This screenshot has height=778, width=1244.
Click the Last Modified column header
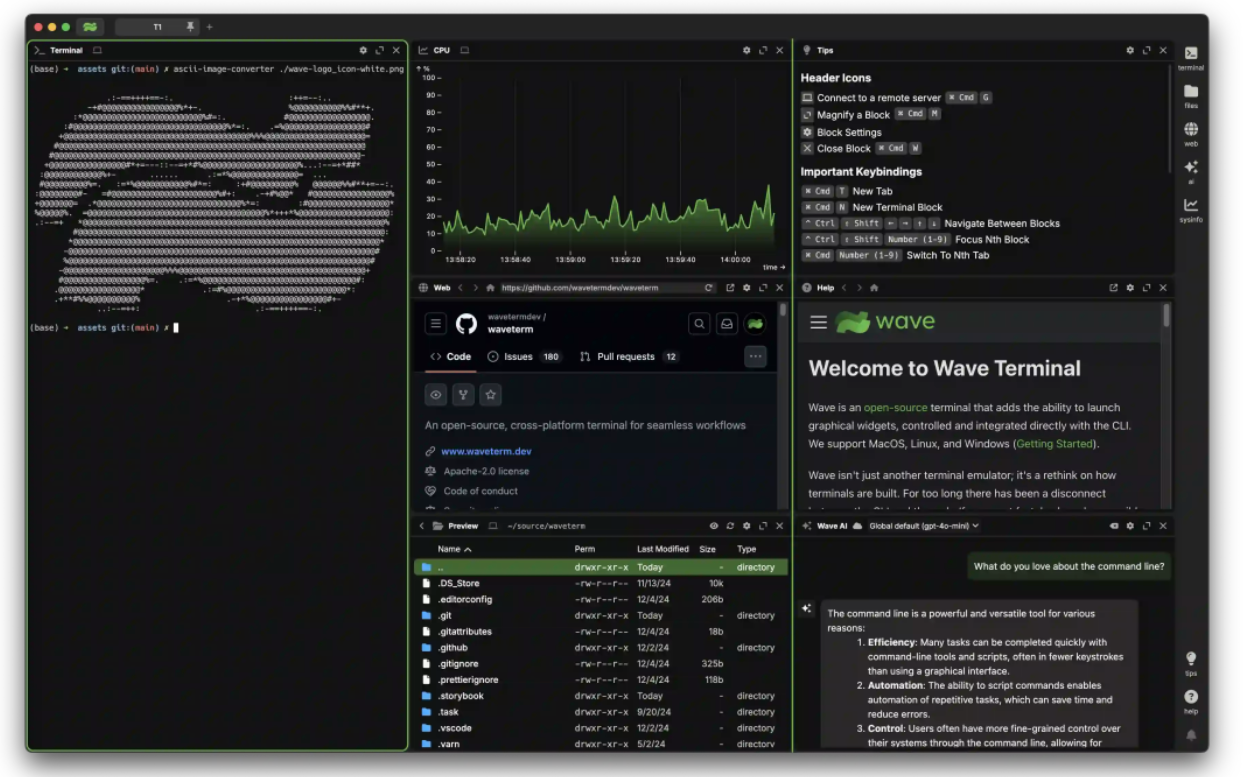(662, 549)
